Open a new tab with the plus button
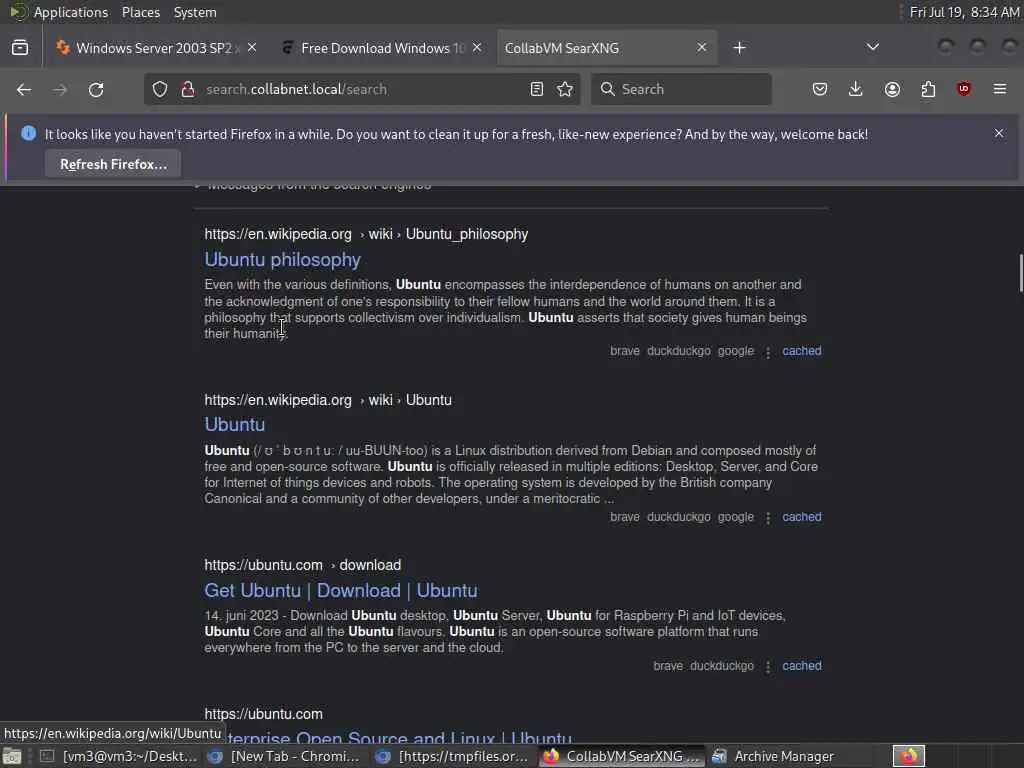 click(x=739, y=48)
